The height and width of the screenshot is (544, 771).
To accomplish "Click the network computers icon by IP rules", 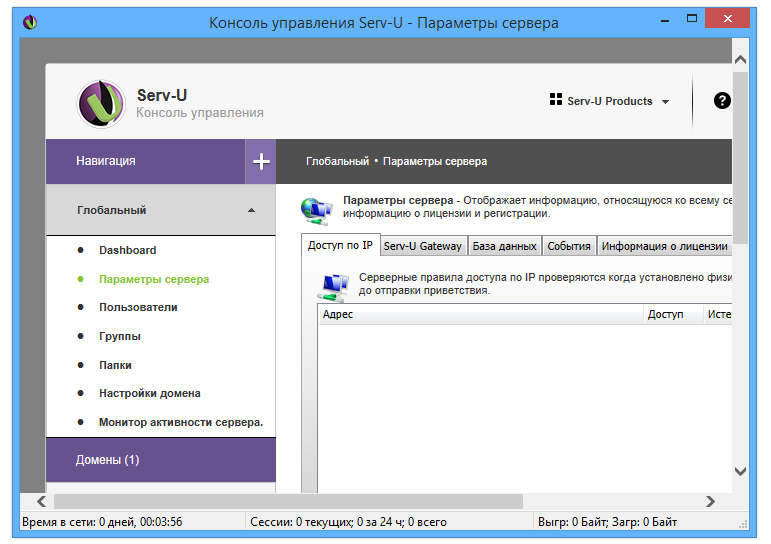I will [x=333, y=288].
